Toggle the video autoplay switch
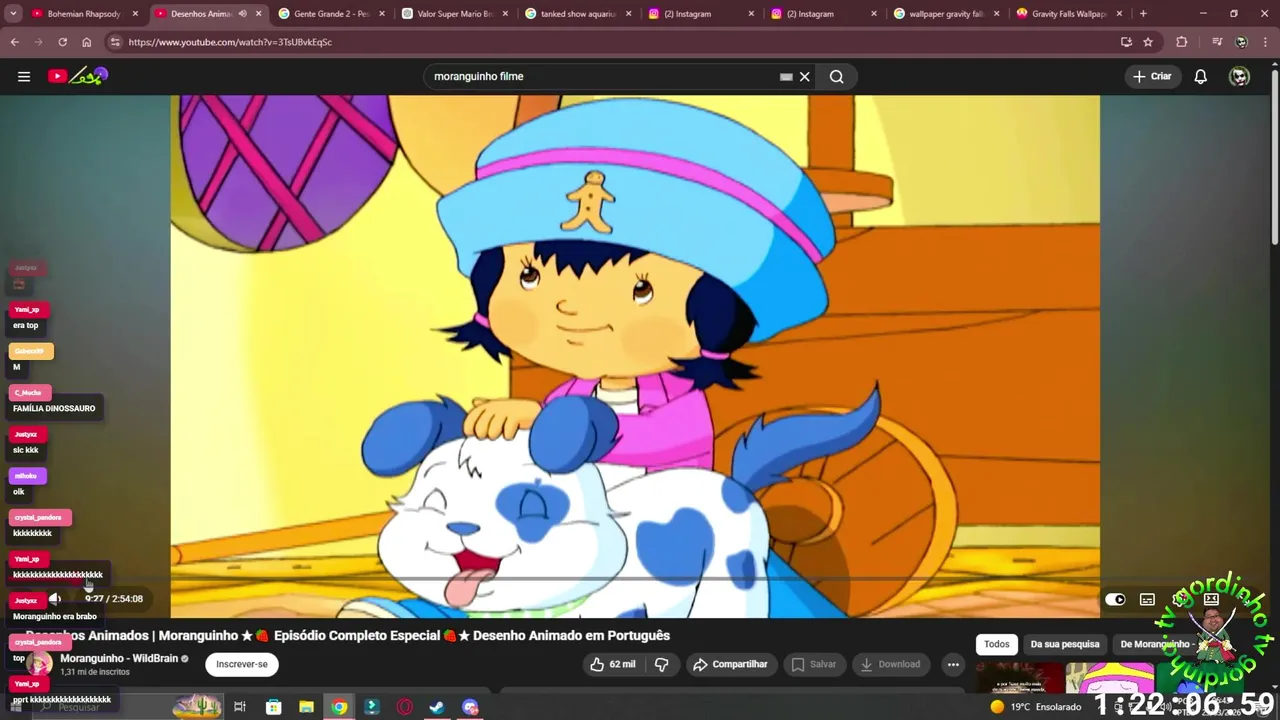The height and width of the screenshot is (720, 1280). pos(1115,599)
